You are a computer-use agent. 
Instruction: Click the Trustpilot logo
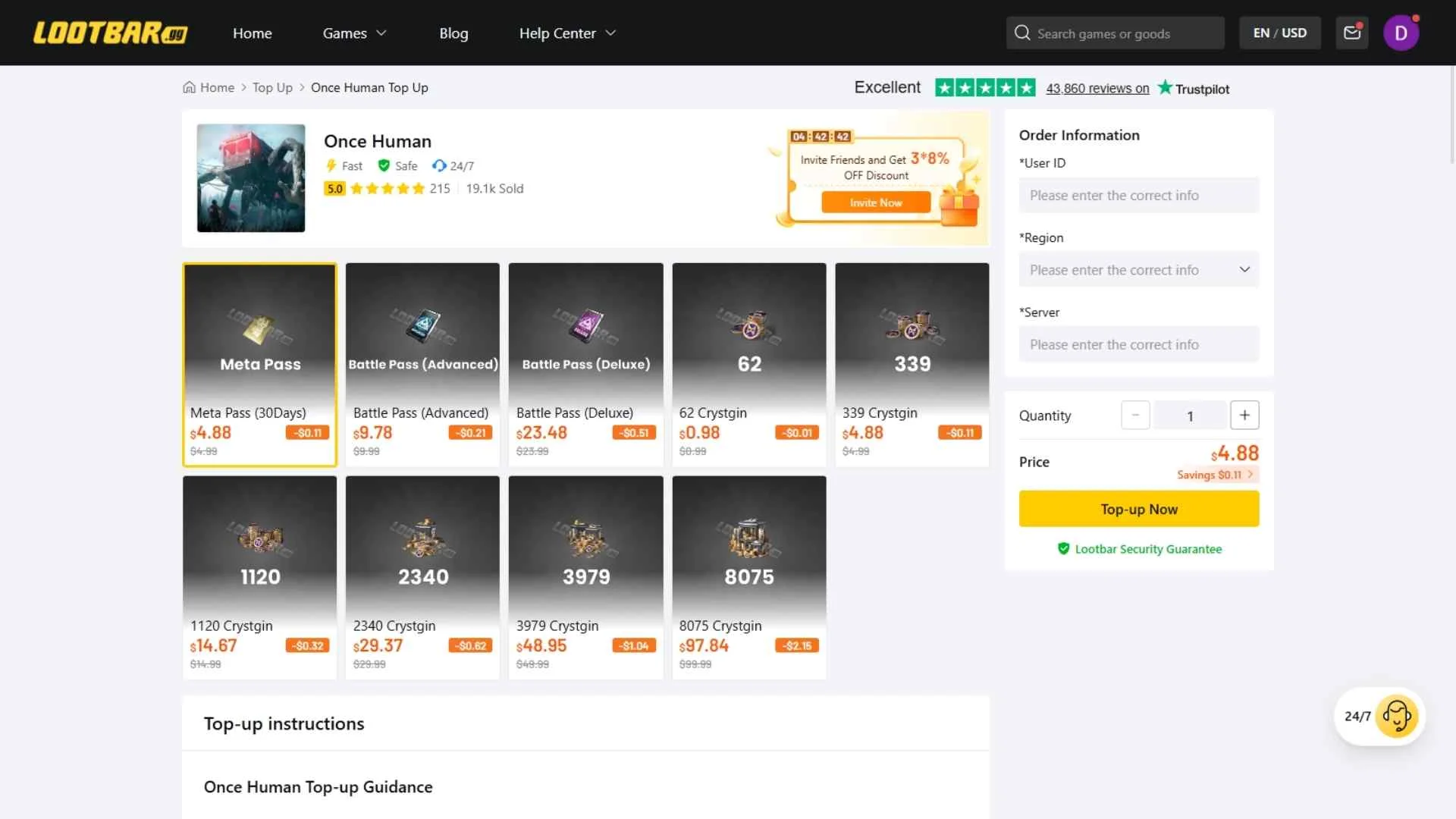(x=1194, y=88)
